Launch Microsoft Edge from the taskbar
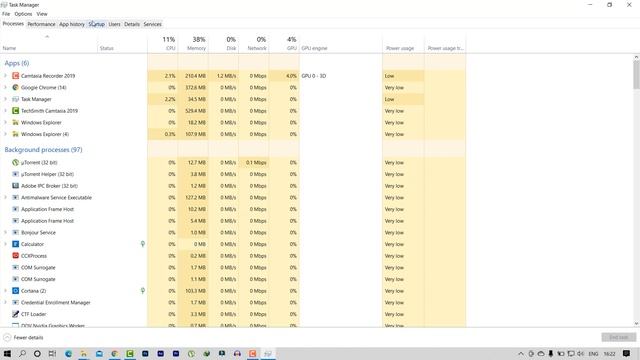This screenshot has height=360, width=640. point(68,353)
